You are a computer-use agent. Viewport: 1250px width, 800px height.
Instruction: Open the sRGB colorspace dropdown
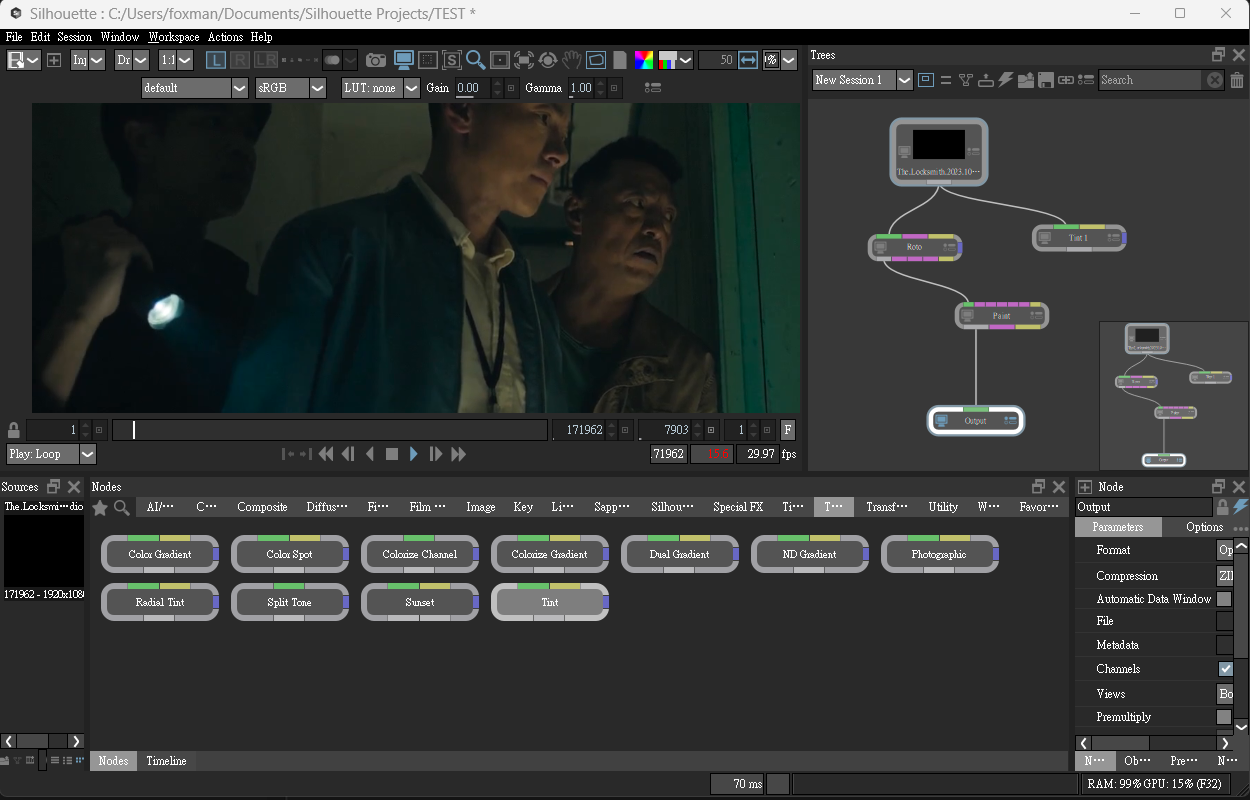pyautogui.click(x=290, y=88)
